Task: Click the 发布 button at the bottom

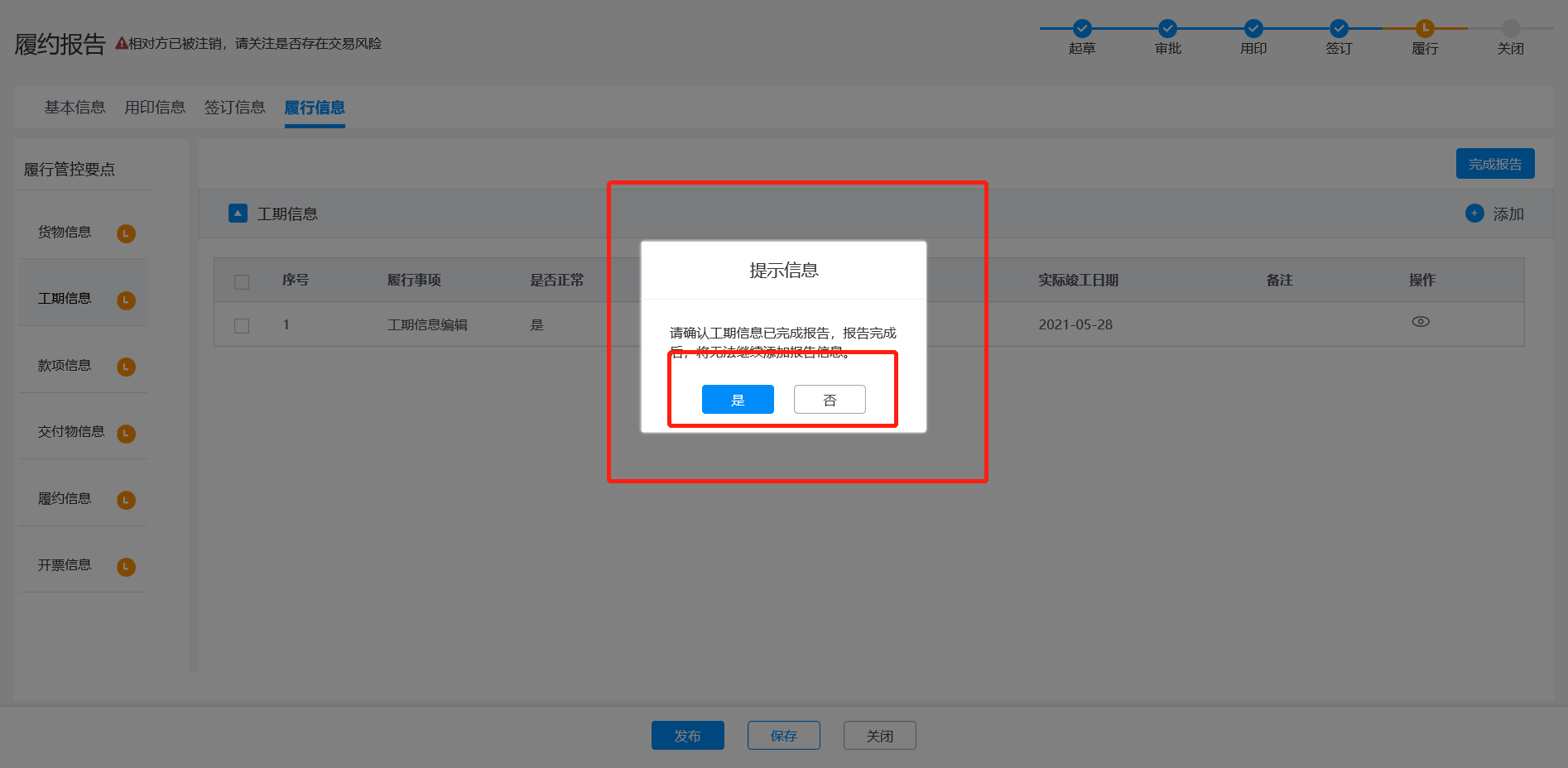Action: (687, 736)
